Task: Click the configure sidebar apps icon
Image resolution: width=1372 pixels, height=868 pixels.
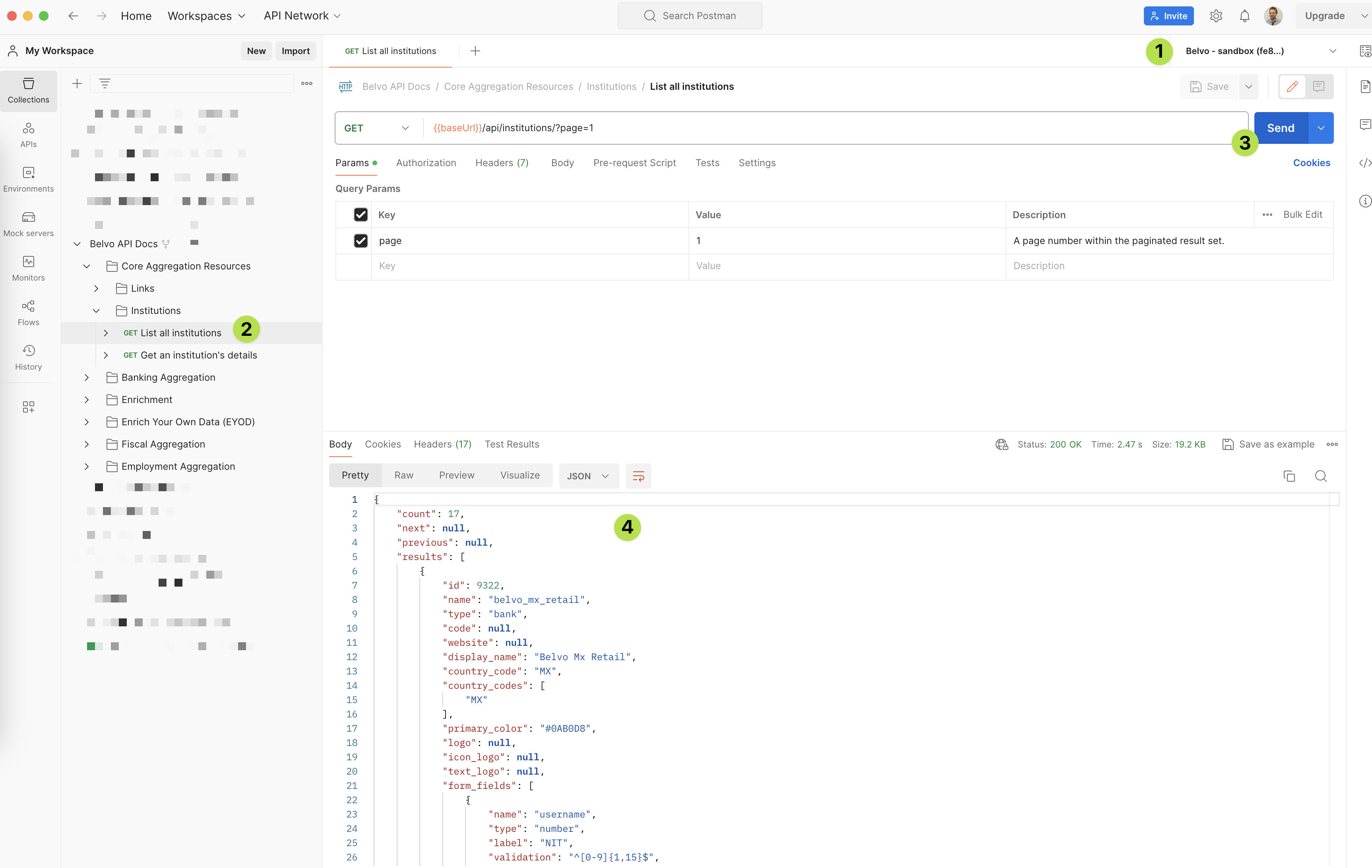Action: pyautogui.click(x=29, y=406)
